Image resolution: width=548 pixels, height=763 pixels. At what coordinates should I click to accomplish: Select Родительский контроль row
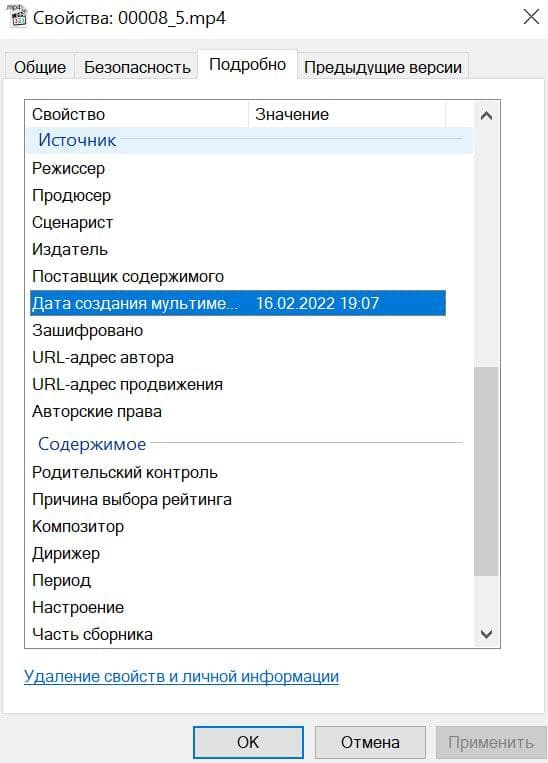[237, 472]
